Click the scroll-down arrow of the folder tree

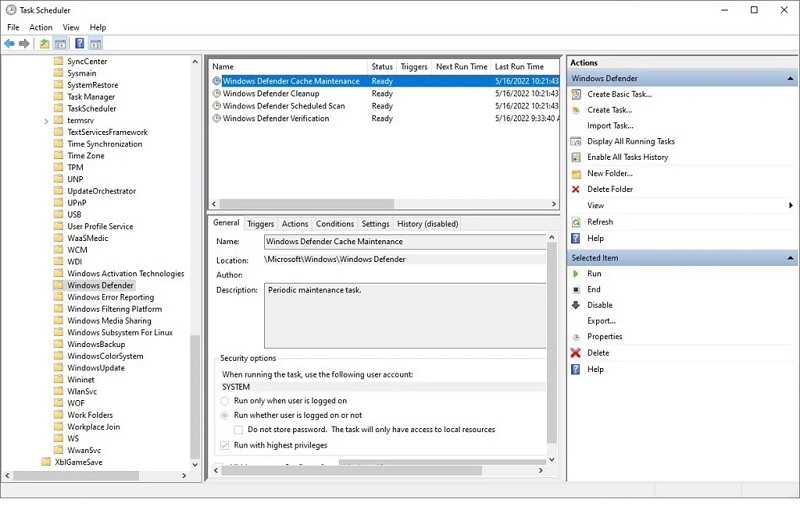tap(195, 465)
